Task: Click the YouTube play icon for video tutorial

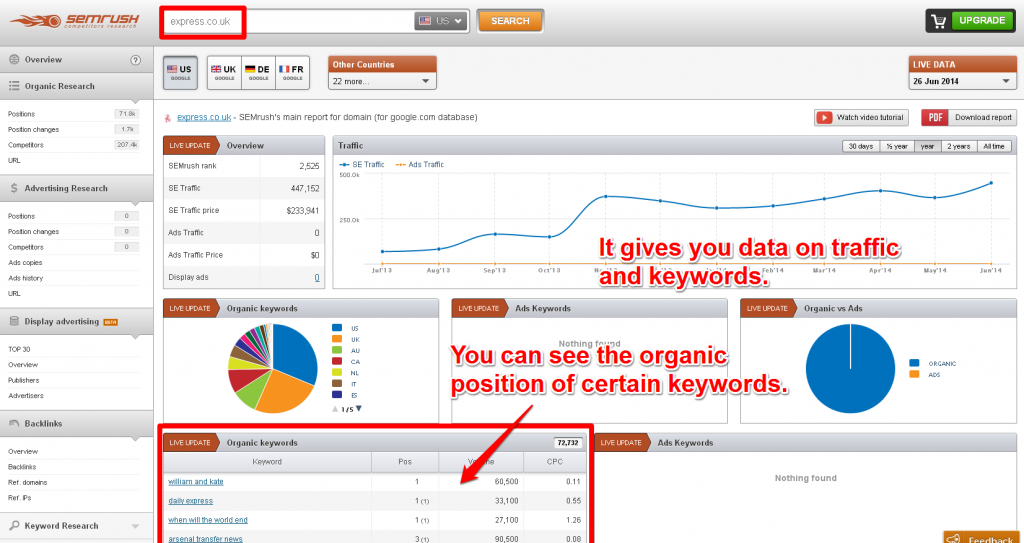Action: [x=825, y=118]
